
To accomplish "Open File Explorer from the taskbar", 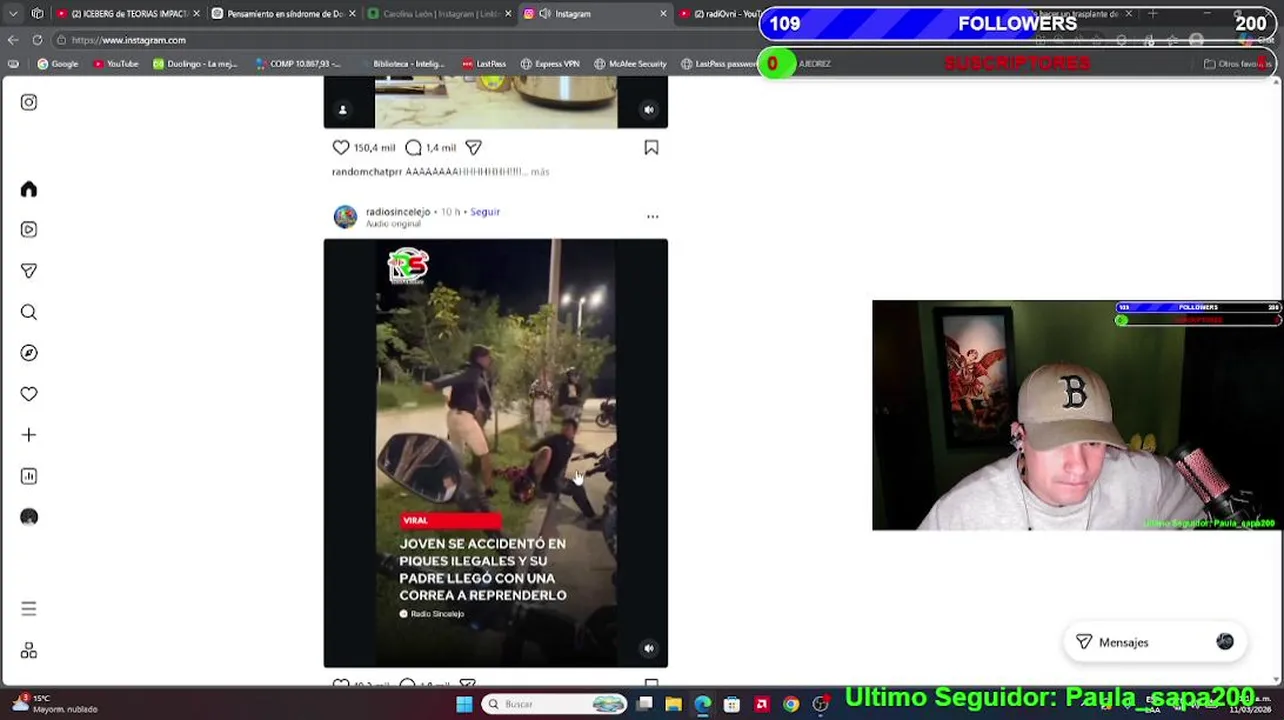I will coord(674,704).
